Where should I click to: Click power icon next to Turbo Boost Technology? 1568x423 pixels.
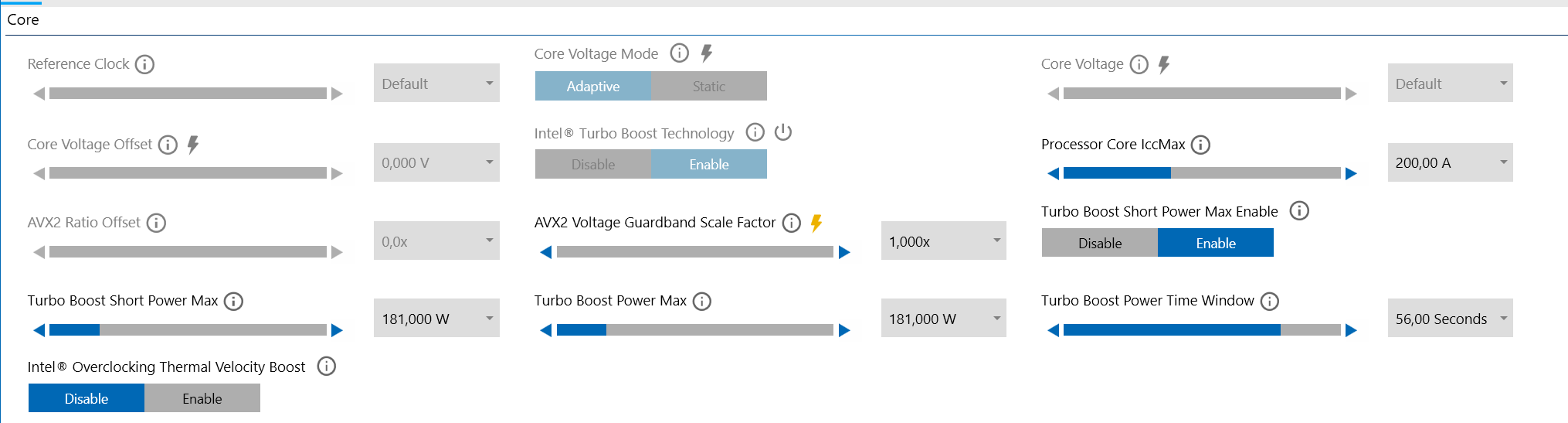click(783, 132)
